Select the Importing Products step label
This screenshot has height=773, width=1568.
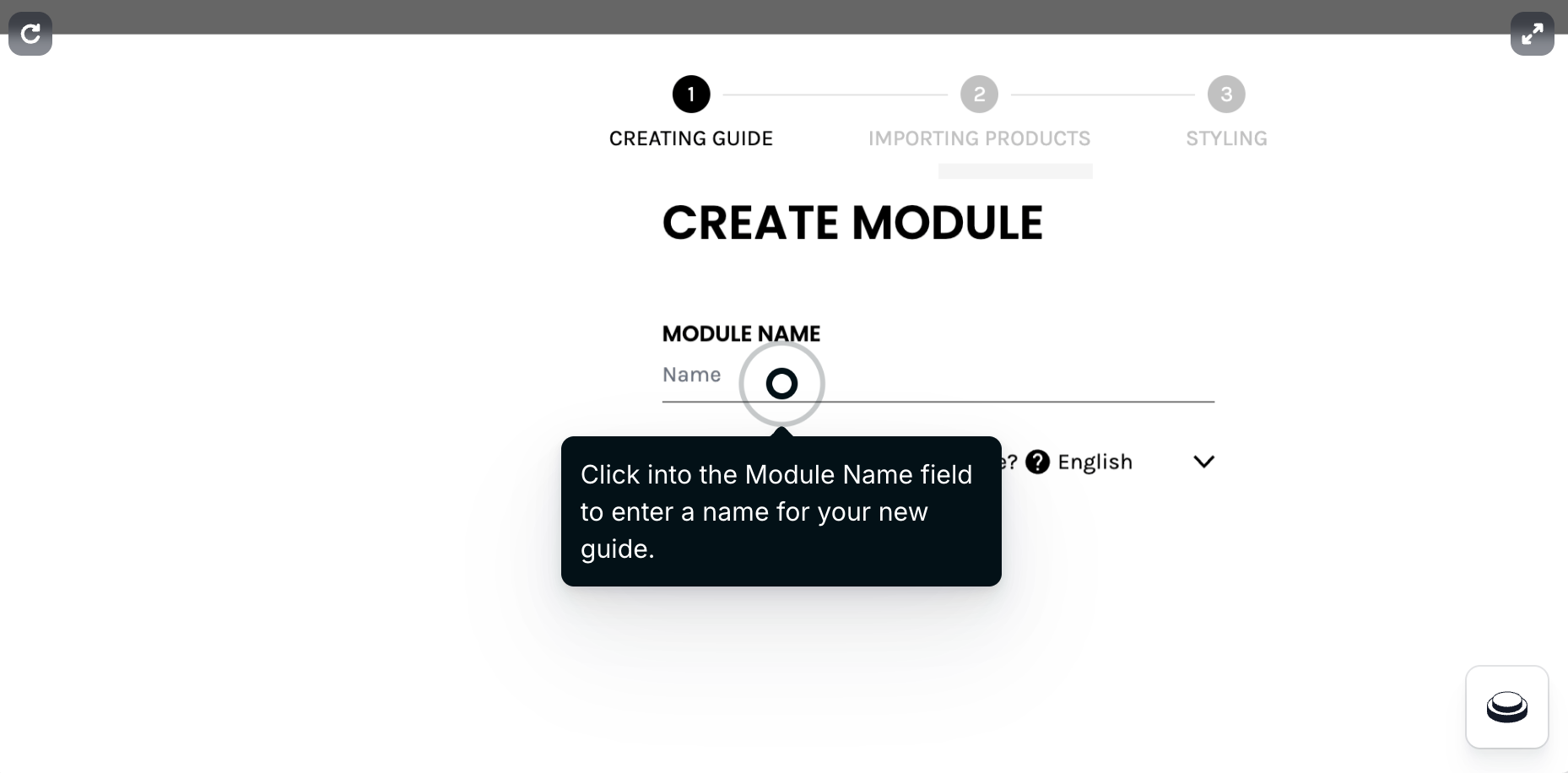coord(979,138)
